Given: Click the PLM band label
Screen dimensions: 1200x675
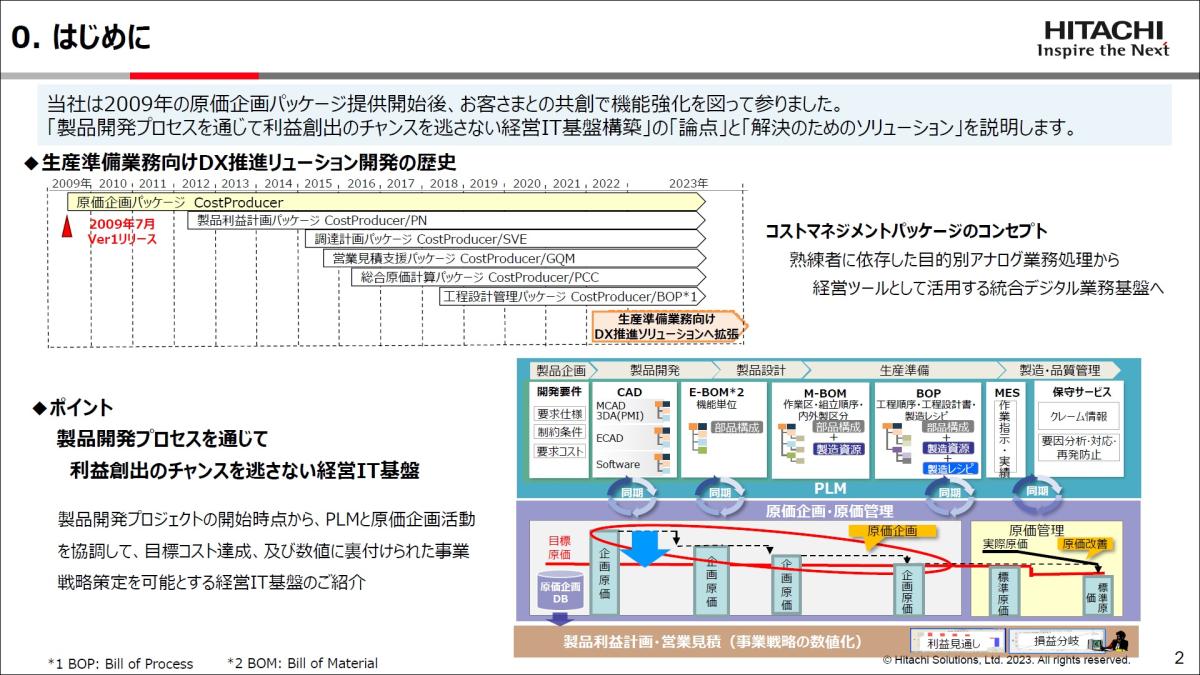Looking at the screenshot, I should (x=830, y=490).
